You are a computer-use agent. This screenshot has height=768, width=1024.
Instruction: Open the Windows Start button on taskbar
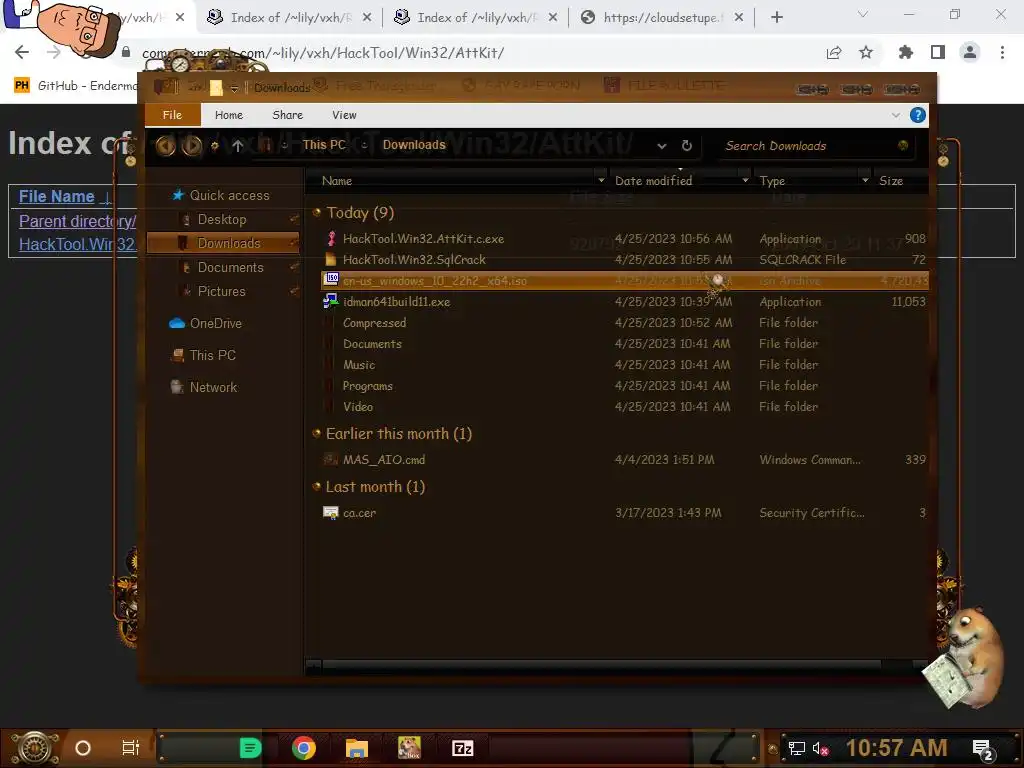tap(34, 748)
